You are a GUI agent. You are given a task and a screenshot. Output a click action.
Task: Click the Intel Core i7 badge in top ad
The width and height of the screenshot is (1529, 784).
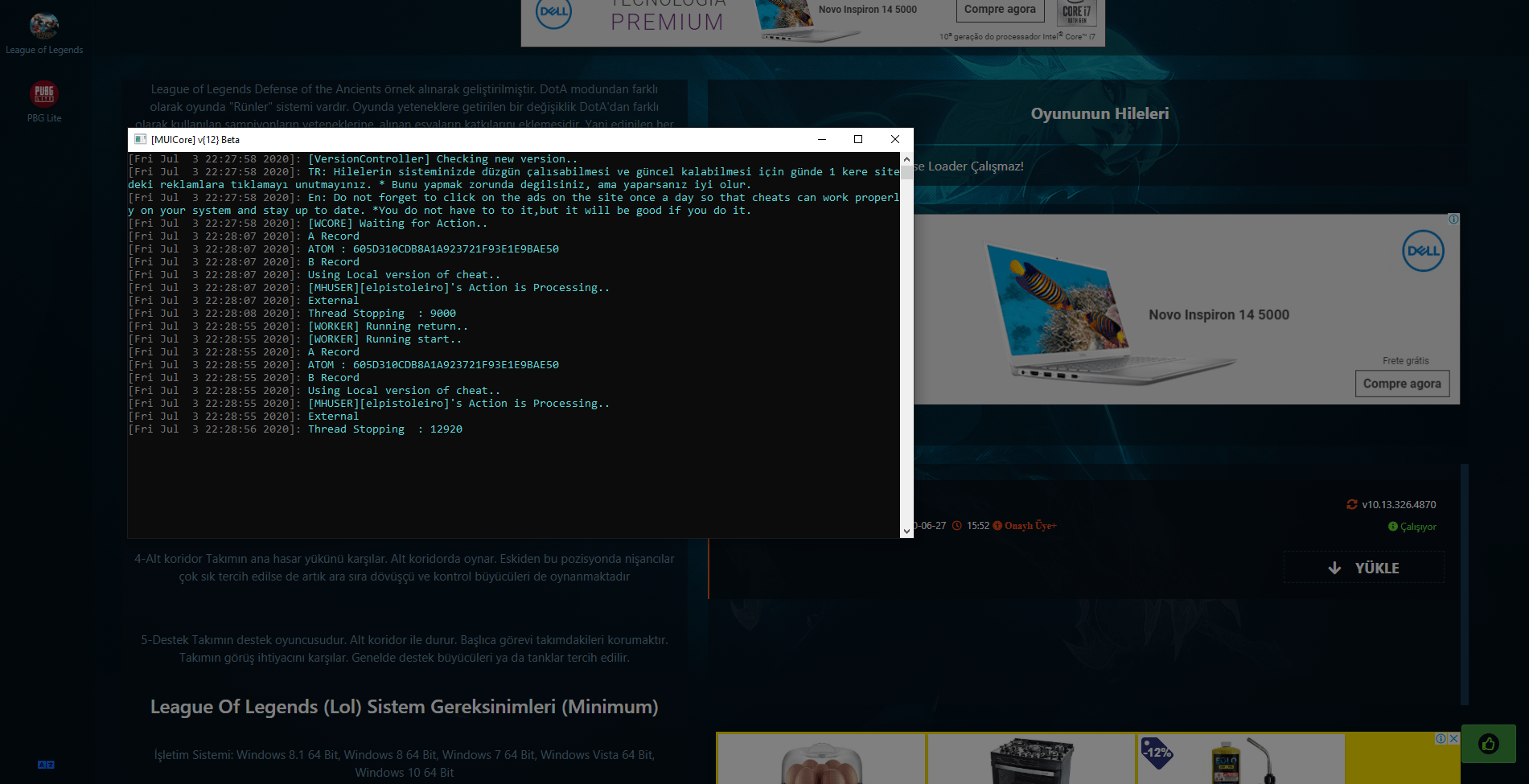[1076, 12]
